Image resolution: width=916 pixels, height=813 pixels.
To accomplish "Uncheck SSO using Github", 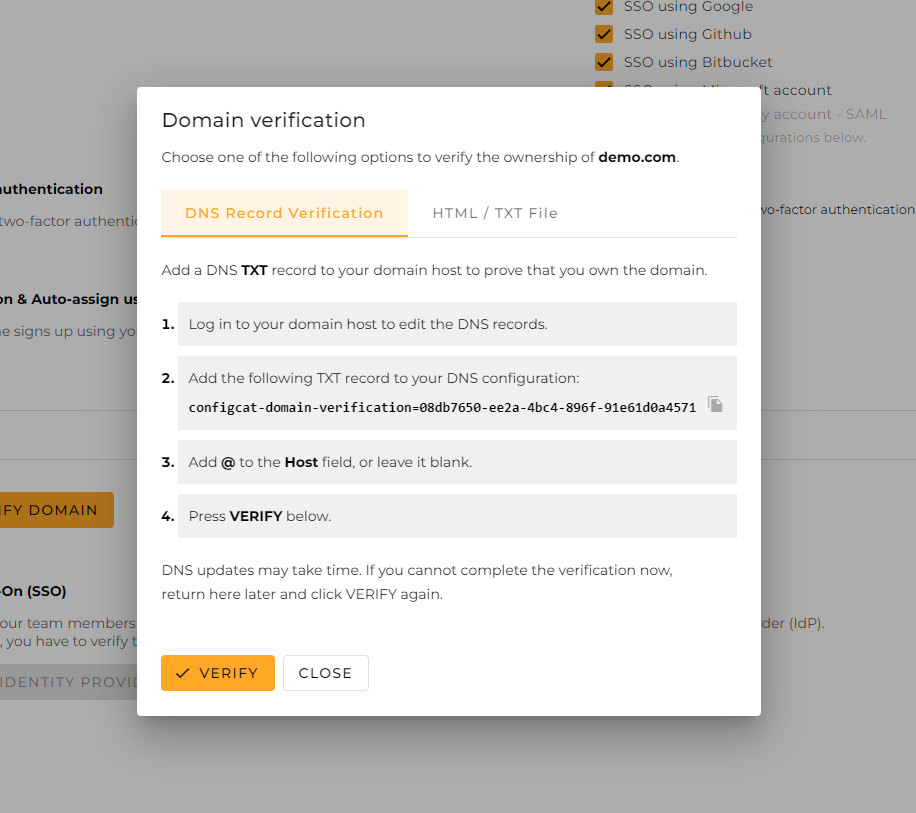I will click(604, 33).
